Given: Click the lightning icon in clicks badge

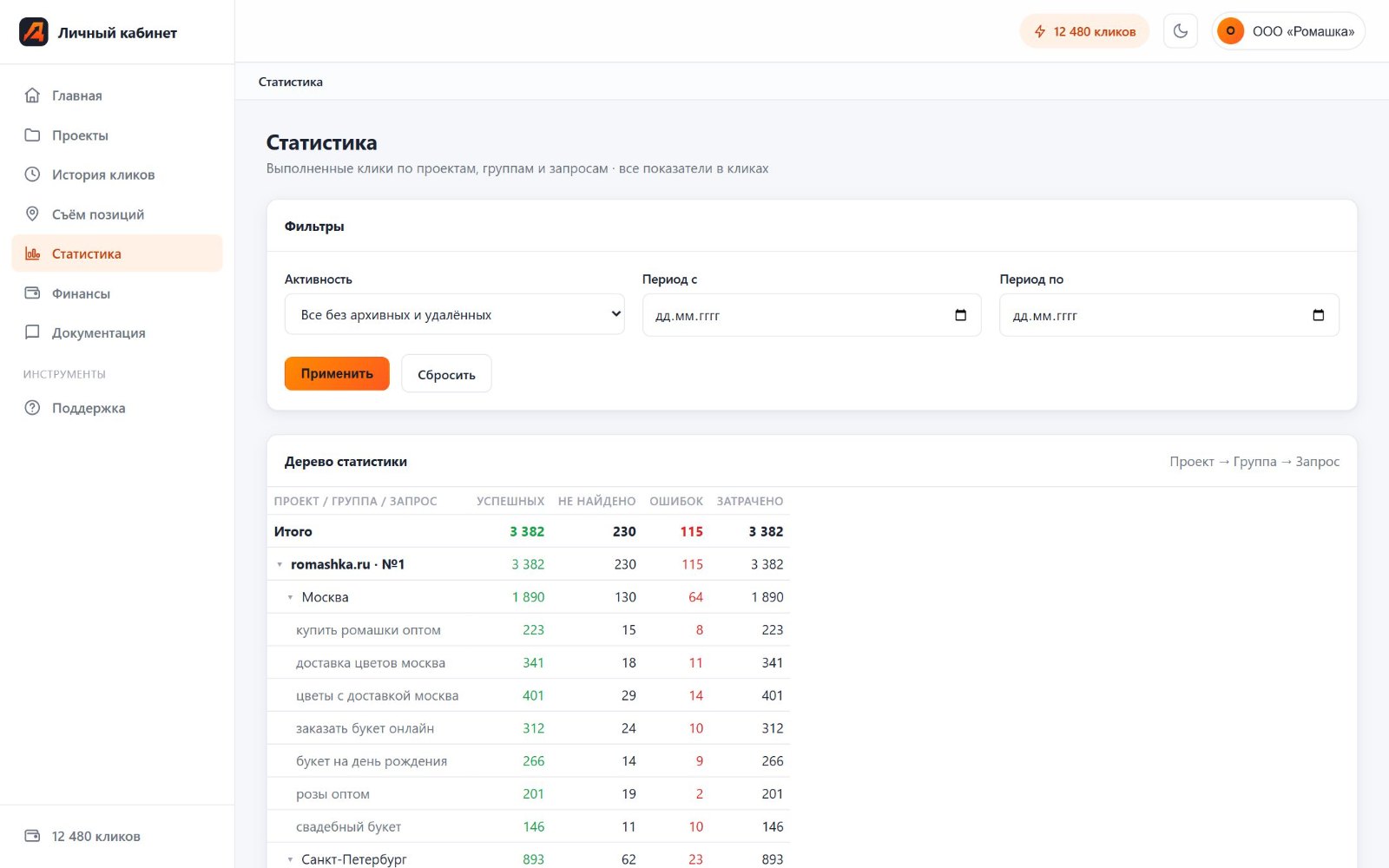Looking at the screenshot, I should [1040, 31].
